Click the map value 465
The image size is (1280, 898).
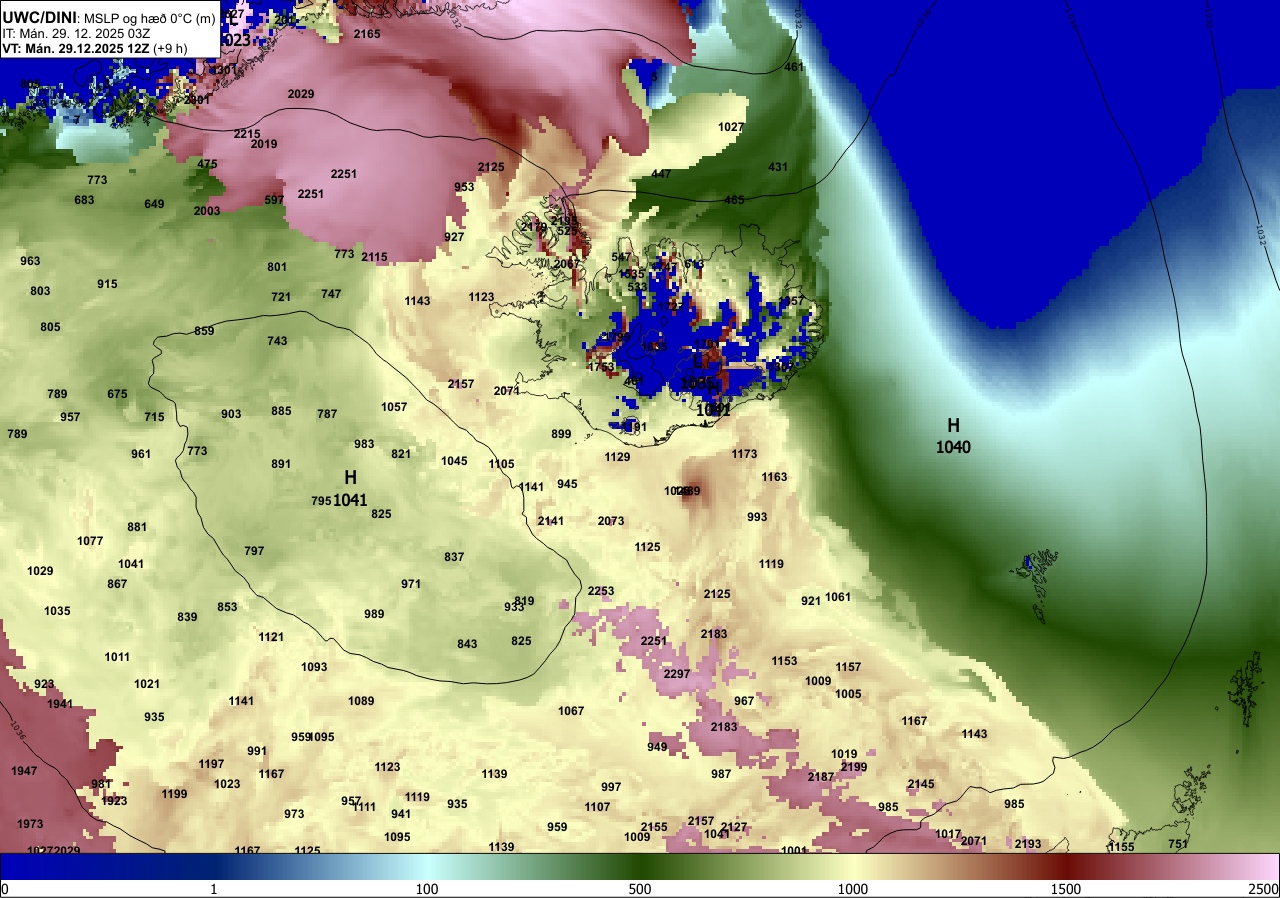(734, 200)
